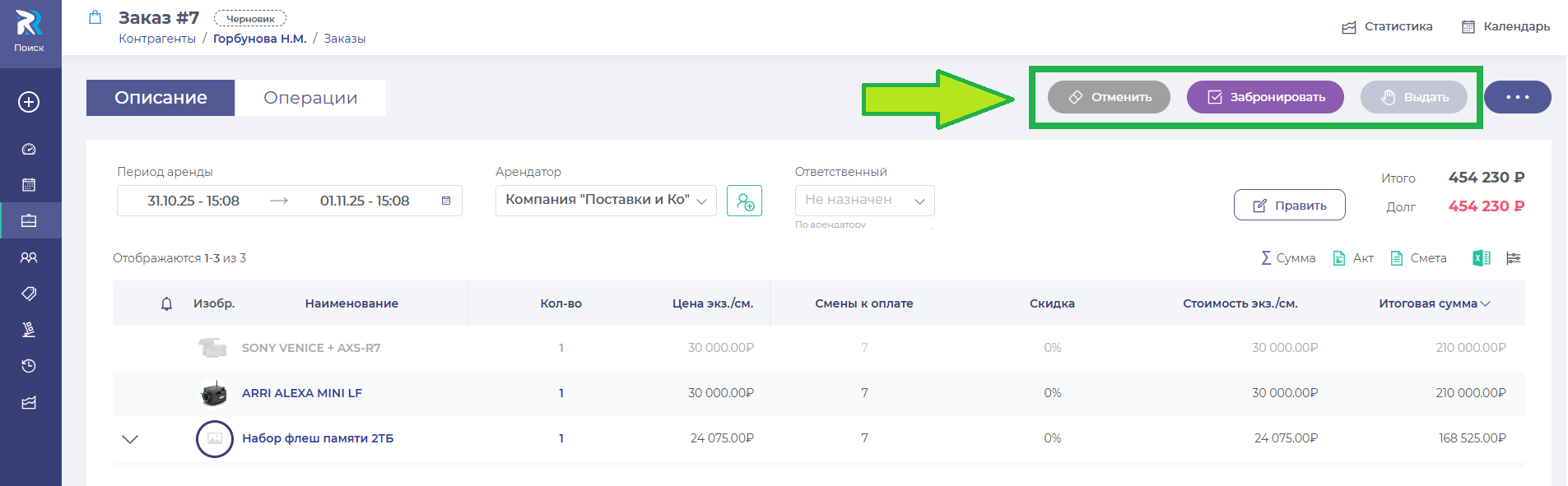Open the ARRI ALEXA MINI LF link
The height and width of the screenshot is (486, 1568).
(301, 393)
